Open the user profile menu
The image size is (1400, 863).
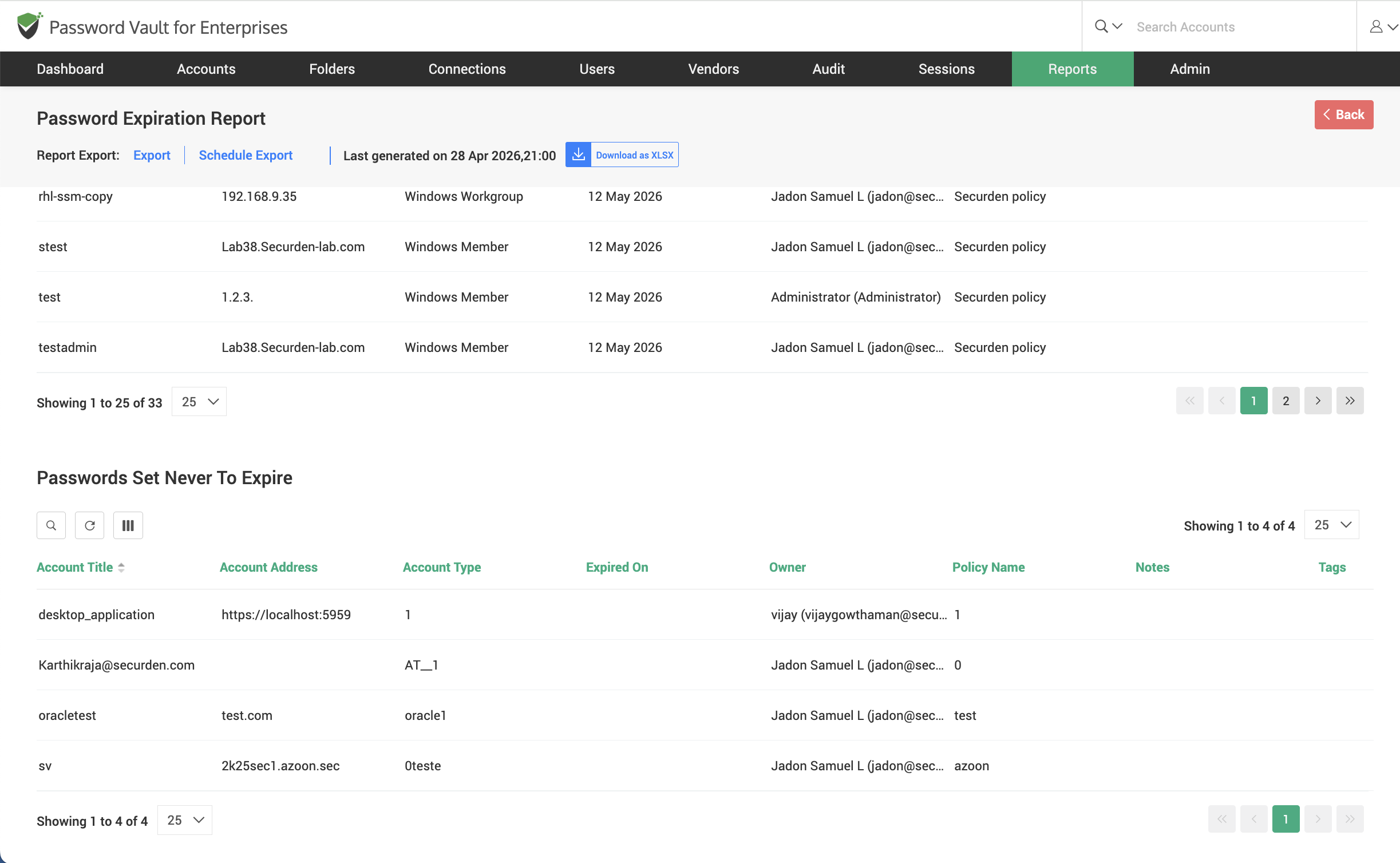tap(1383, 26)
